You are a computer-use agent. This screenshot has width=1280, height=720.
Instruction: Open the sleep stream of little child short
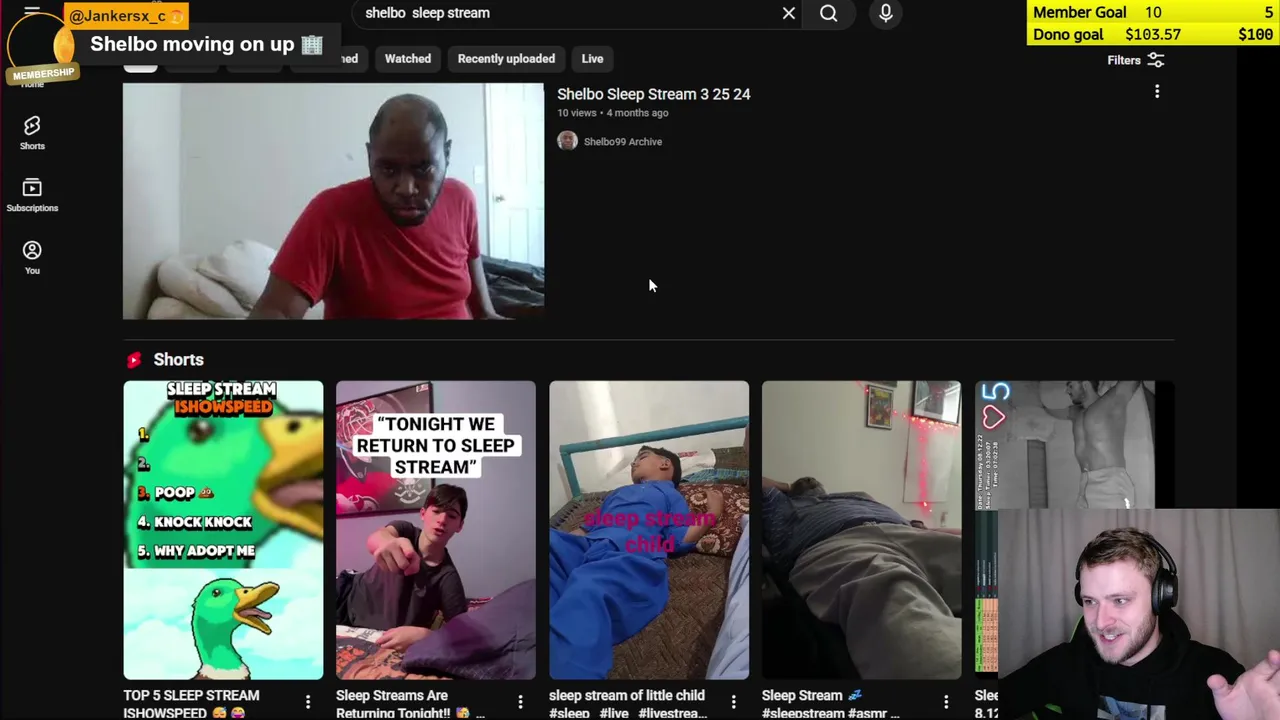(x=649, y=530)
